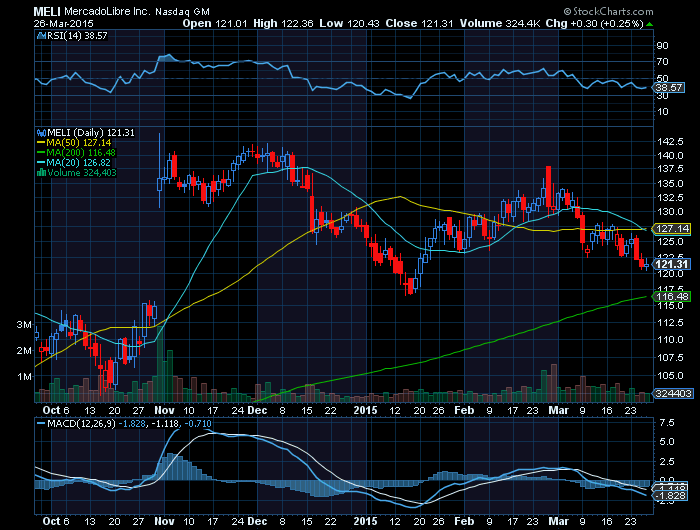This screenshot has height=530, width=700.
Task: Click the 5.0 MACD axis label
Action: click(666, 442)
